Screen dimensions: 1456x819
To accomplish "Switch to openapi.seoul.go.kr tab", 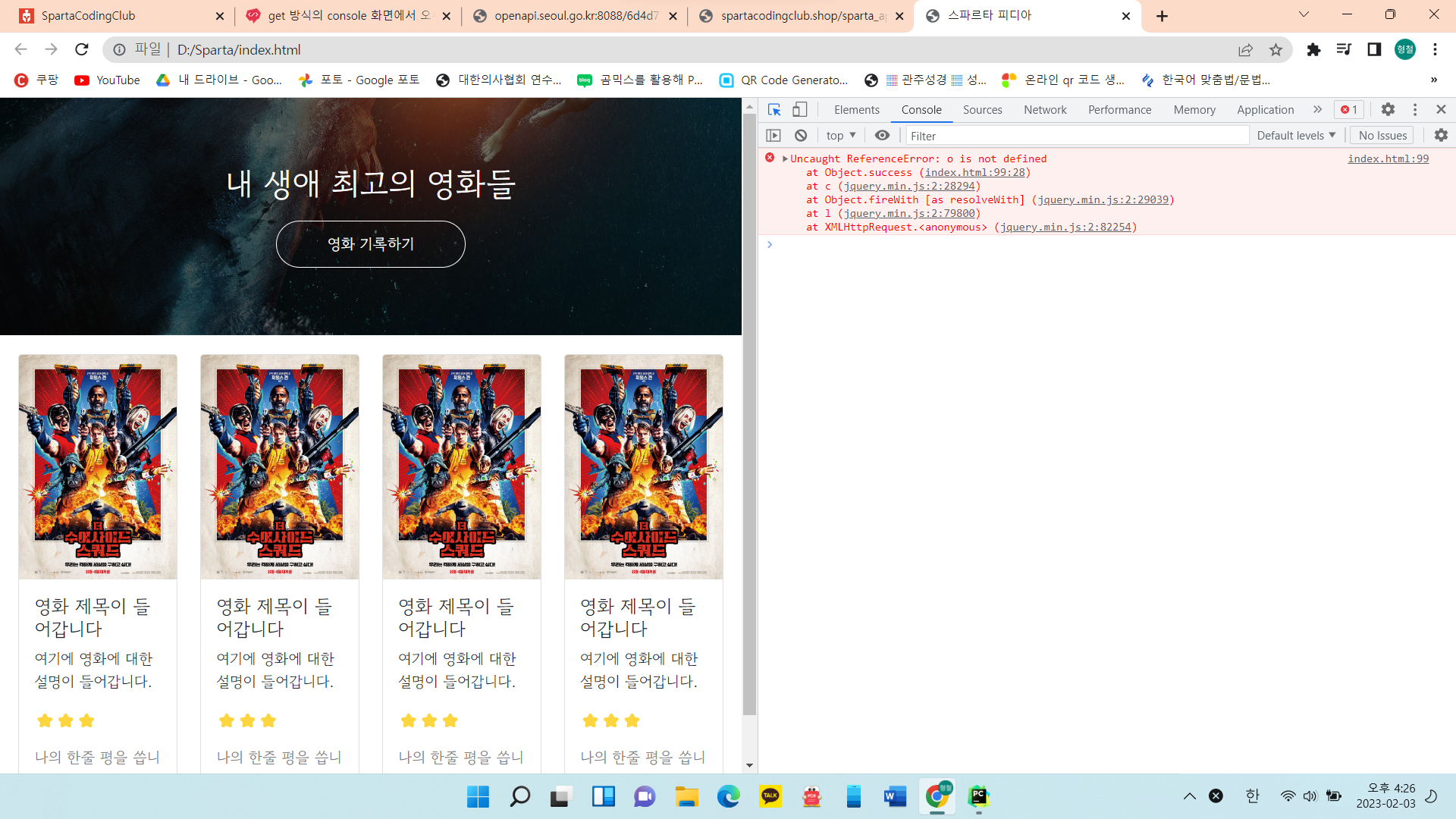I will pyautogui.click(x=575, y=16).
